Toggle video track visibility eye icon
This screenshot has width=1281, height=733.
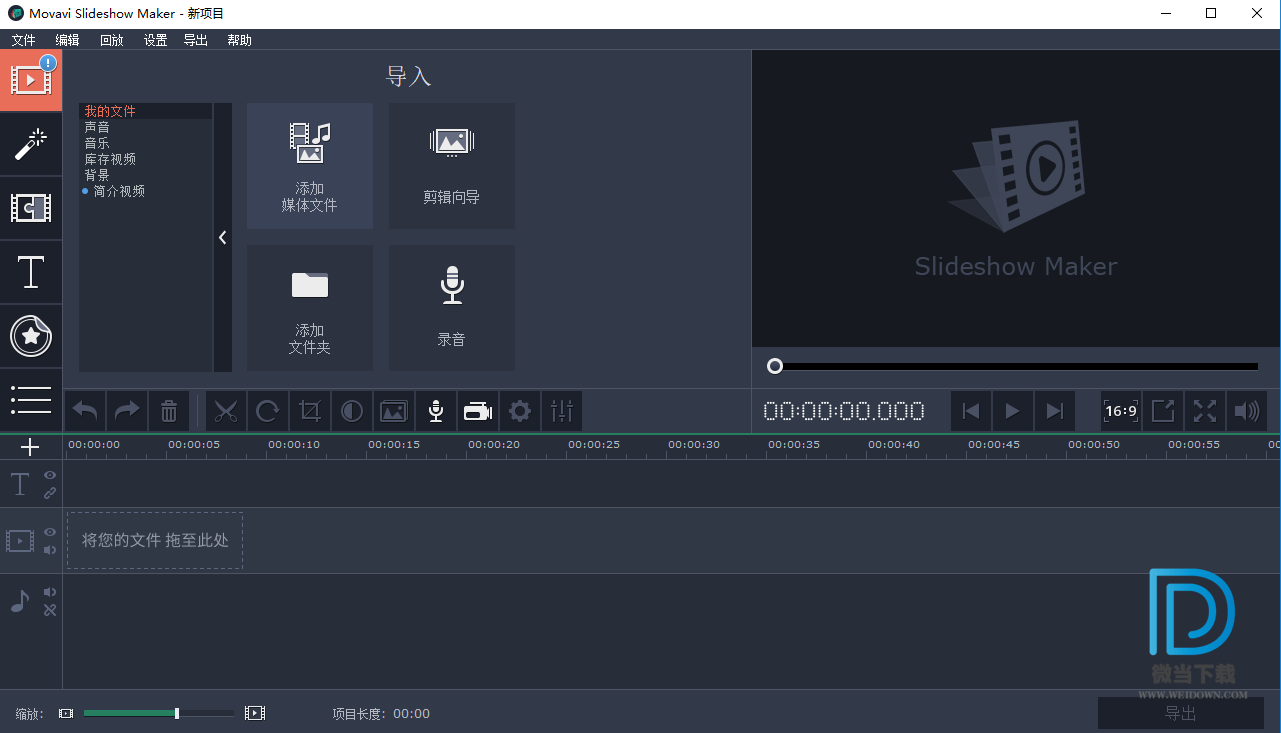49,533
